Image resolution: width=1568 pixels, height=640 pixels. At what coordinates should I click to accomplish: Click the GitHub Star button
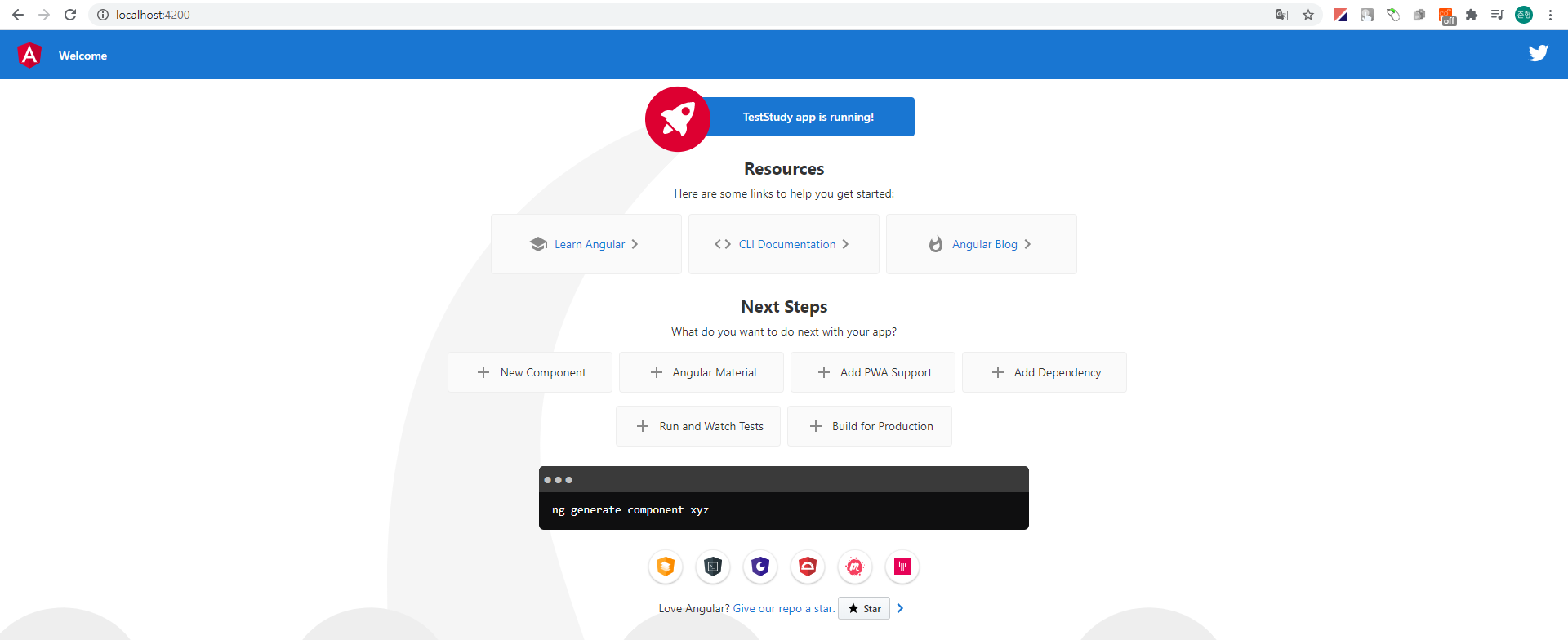coord(864,608)
